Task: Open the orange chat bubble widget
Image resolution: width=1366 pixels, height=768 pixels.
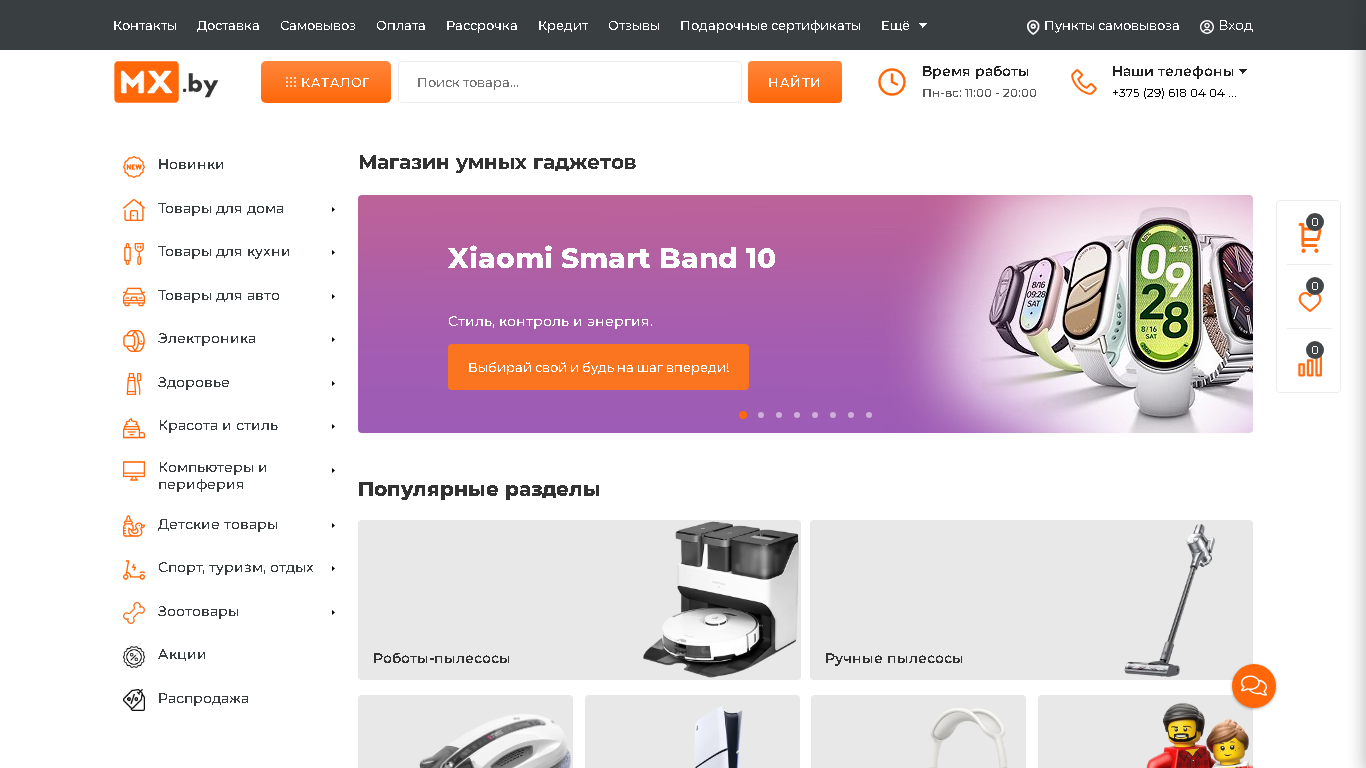Action: pos(1254,686)
